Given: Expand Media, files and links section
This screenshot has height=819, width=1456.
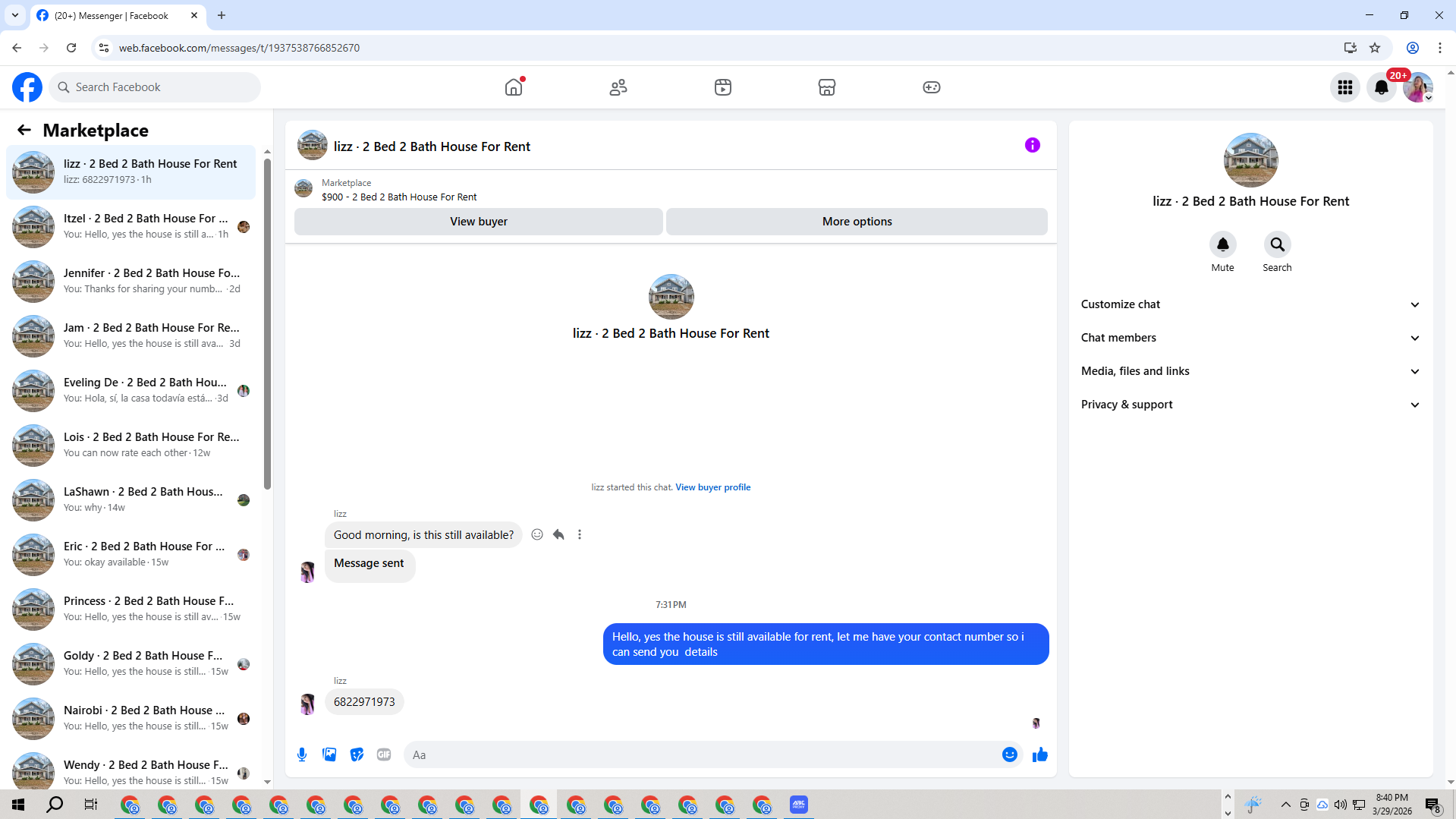Looking at the screenshot, I should [1250, 371].
